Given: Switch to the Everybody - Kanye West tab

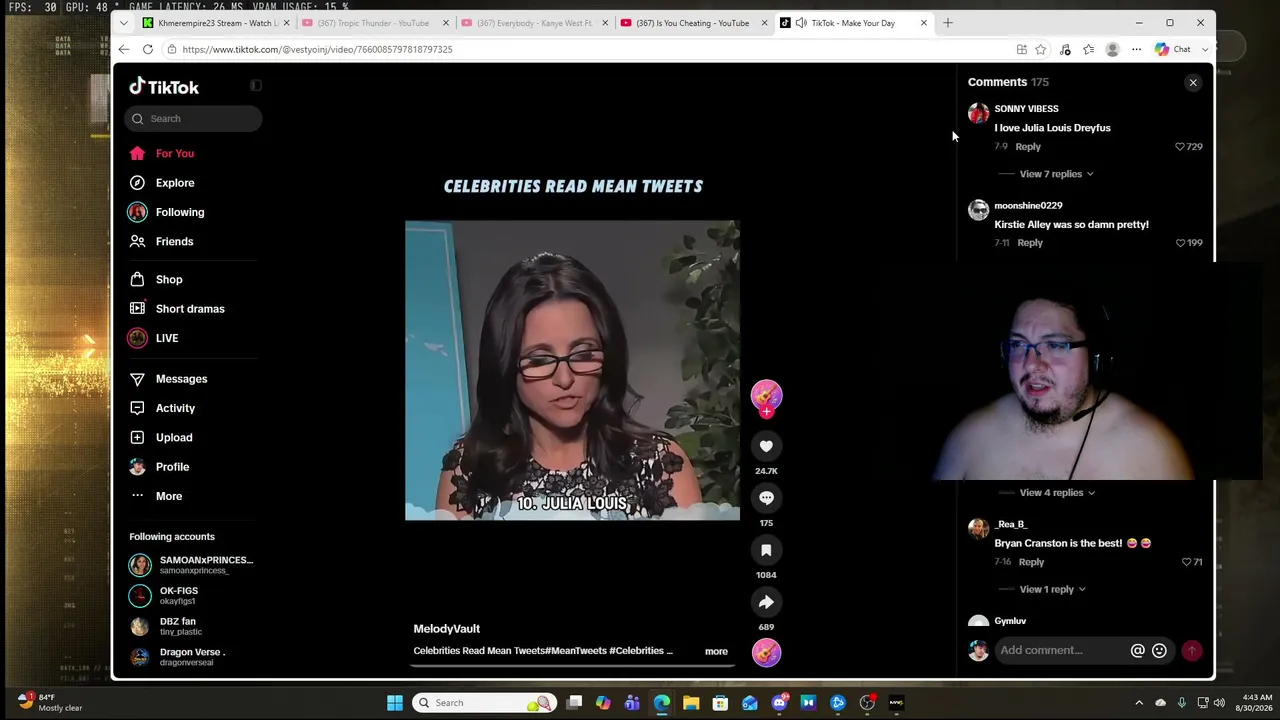Looking at the screenshot, I should click(533, 23).
